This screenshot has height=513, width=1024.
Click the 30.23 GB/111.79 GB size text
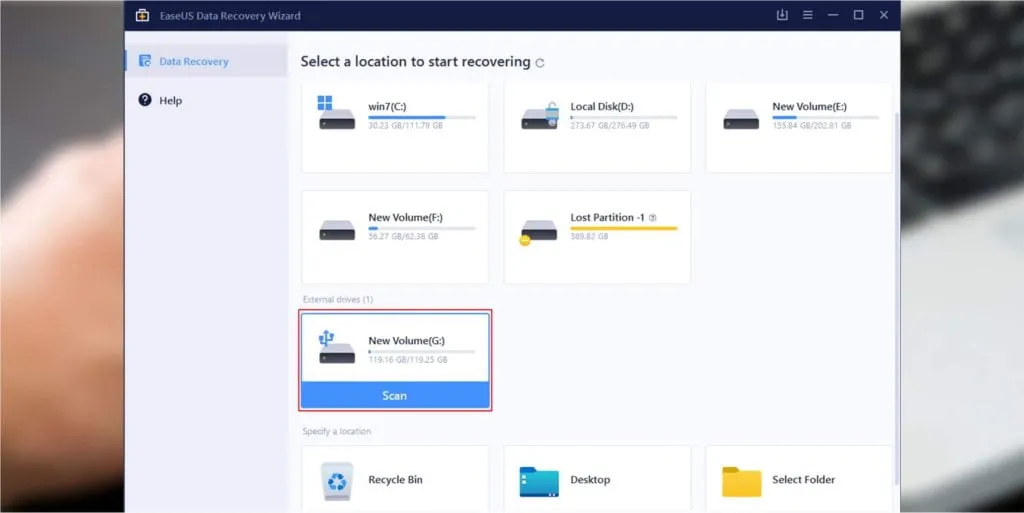405,125
